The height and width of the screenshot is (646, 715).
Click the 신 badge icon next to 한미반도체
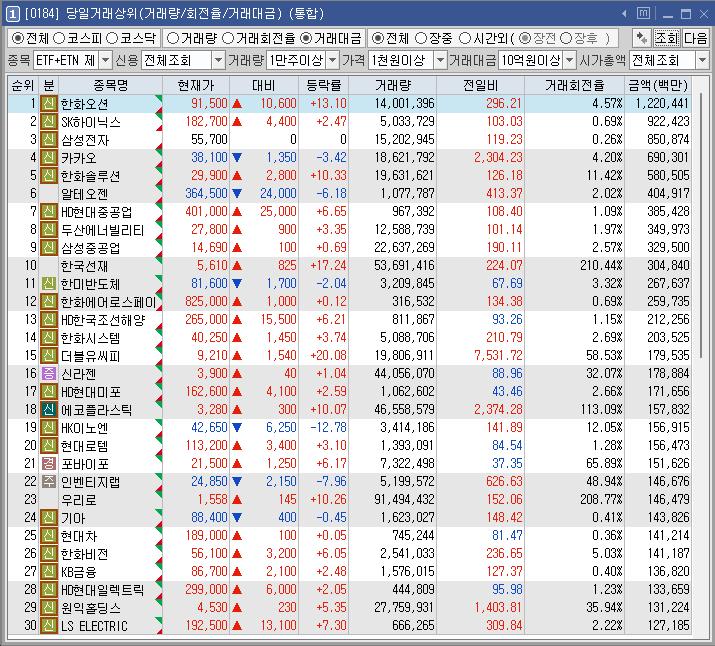pos(48,284)
